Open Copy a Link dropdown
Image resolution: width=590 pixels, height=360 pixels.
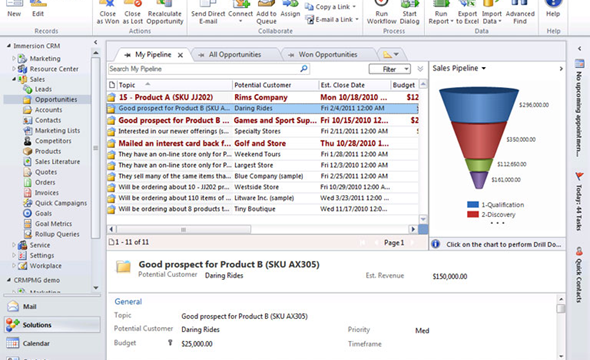pyautogui.click(x=331, y=7)
